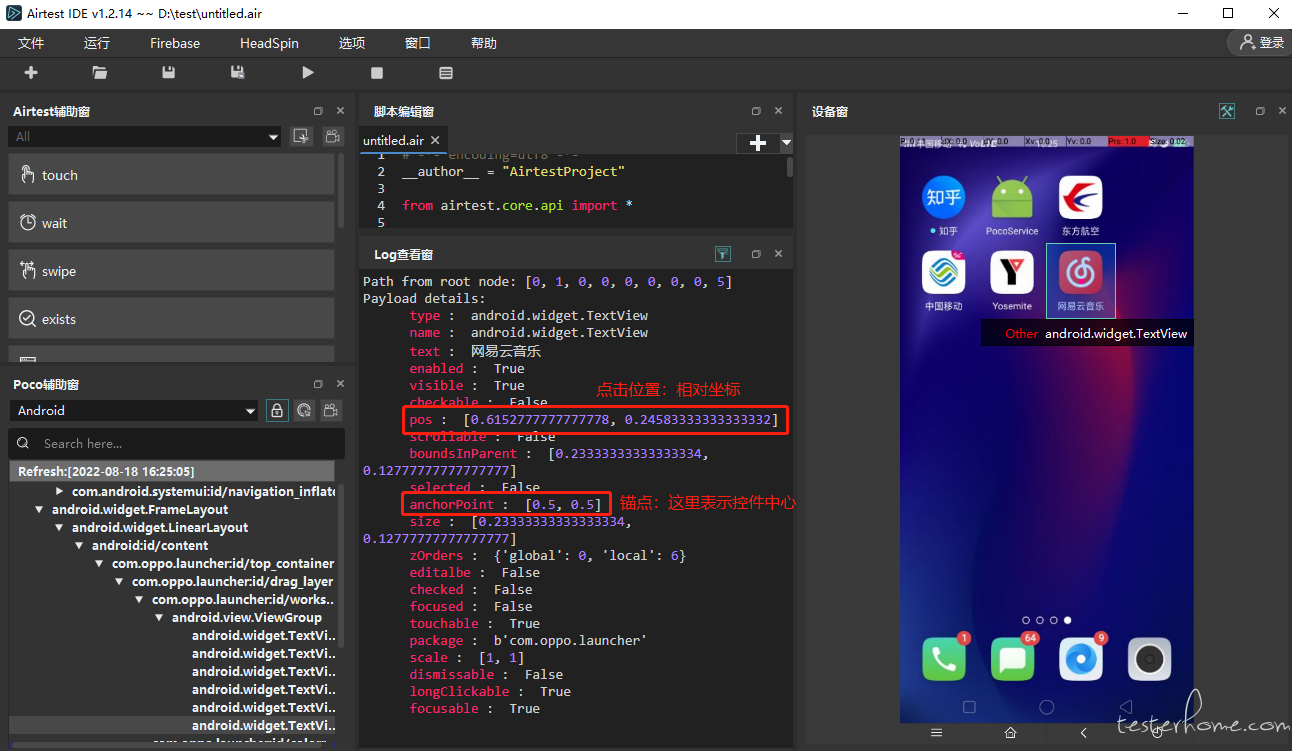Focus the Poco Search here field
The image size is (1292, 751).
tap(177, 443)
